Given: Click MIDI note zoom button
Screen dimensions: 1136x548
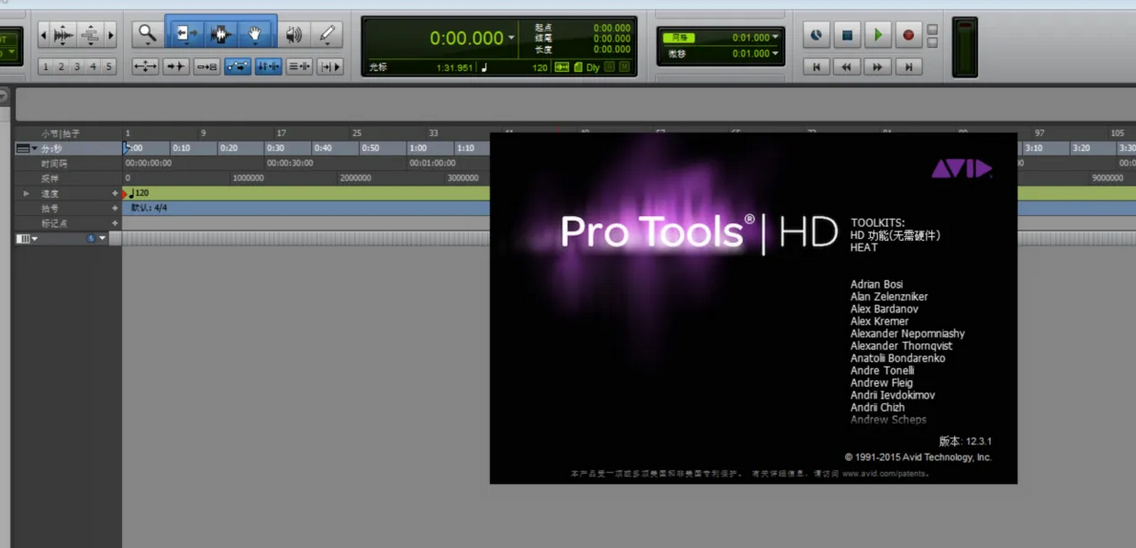Looking at the screenshot, I should coord(91,34).
